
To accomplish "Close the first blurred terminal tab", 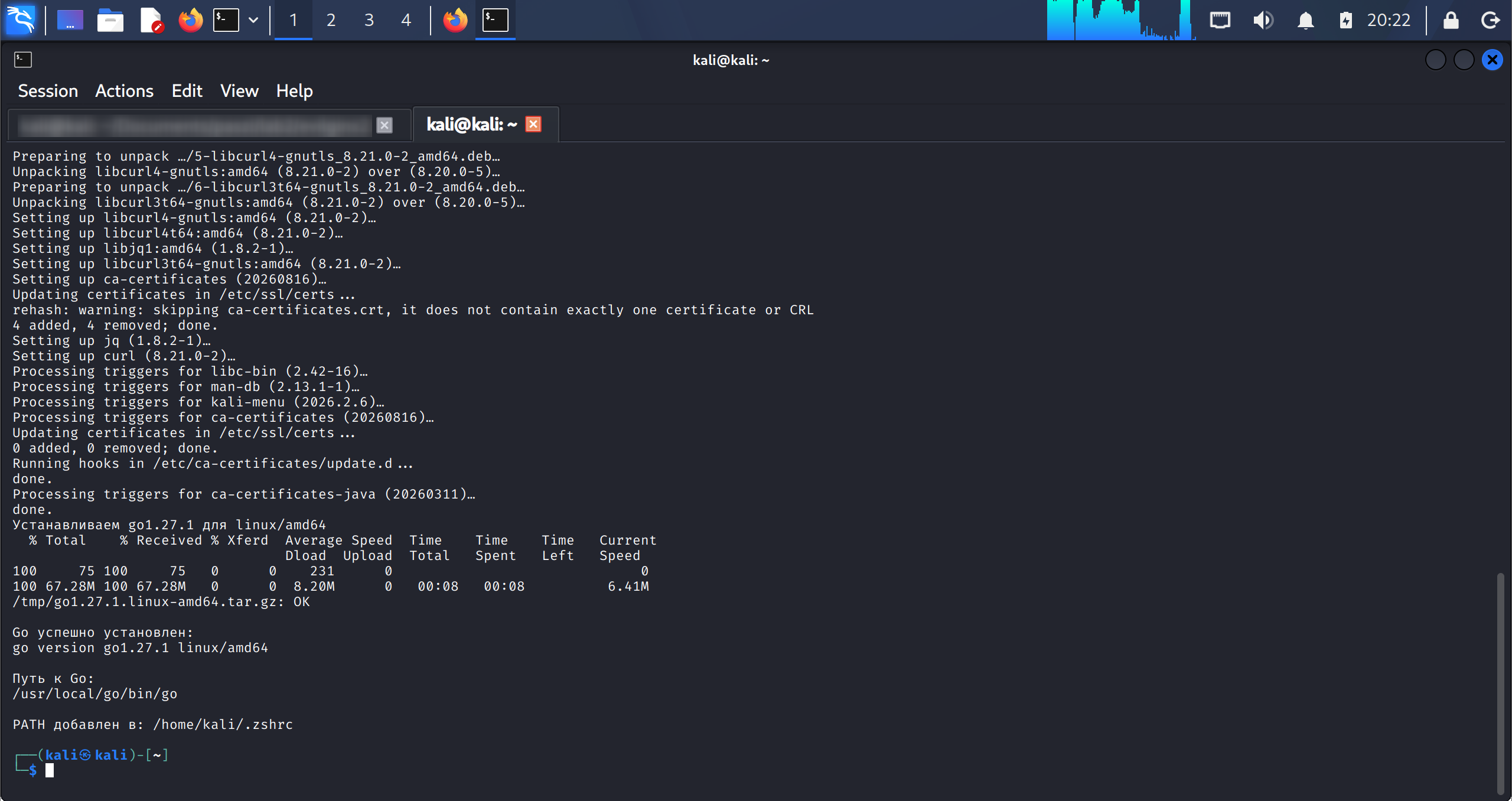I will [384, 125].
